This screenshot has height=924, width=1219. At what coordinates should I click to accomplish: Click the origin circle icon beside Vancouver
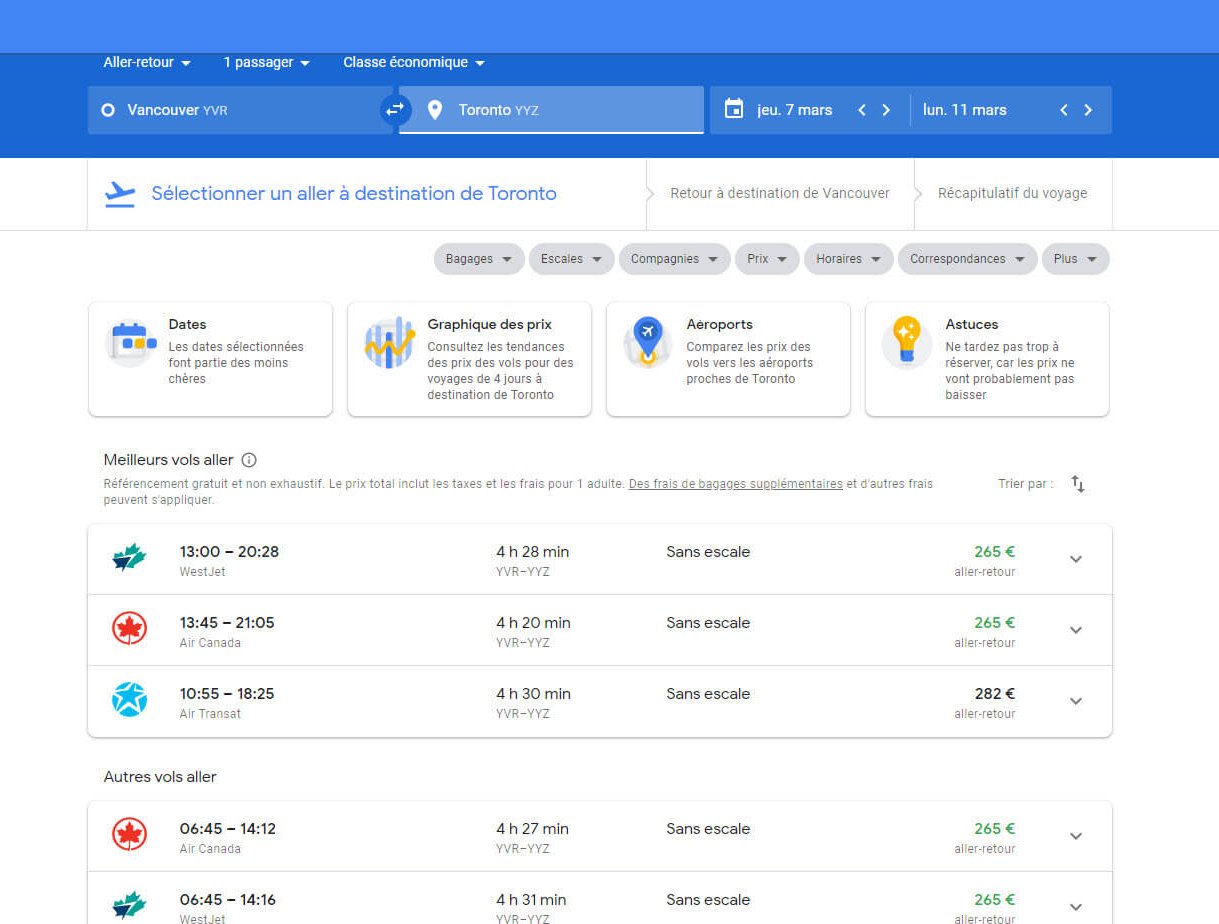coord(108,110)
